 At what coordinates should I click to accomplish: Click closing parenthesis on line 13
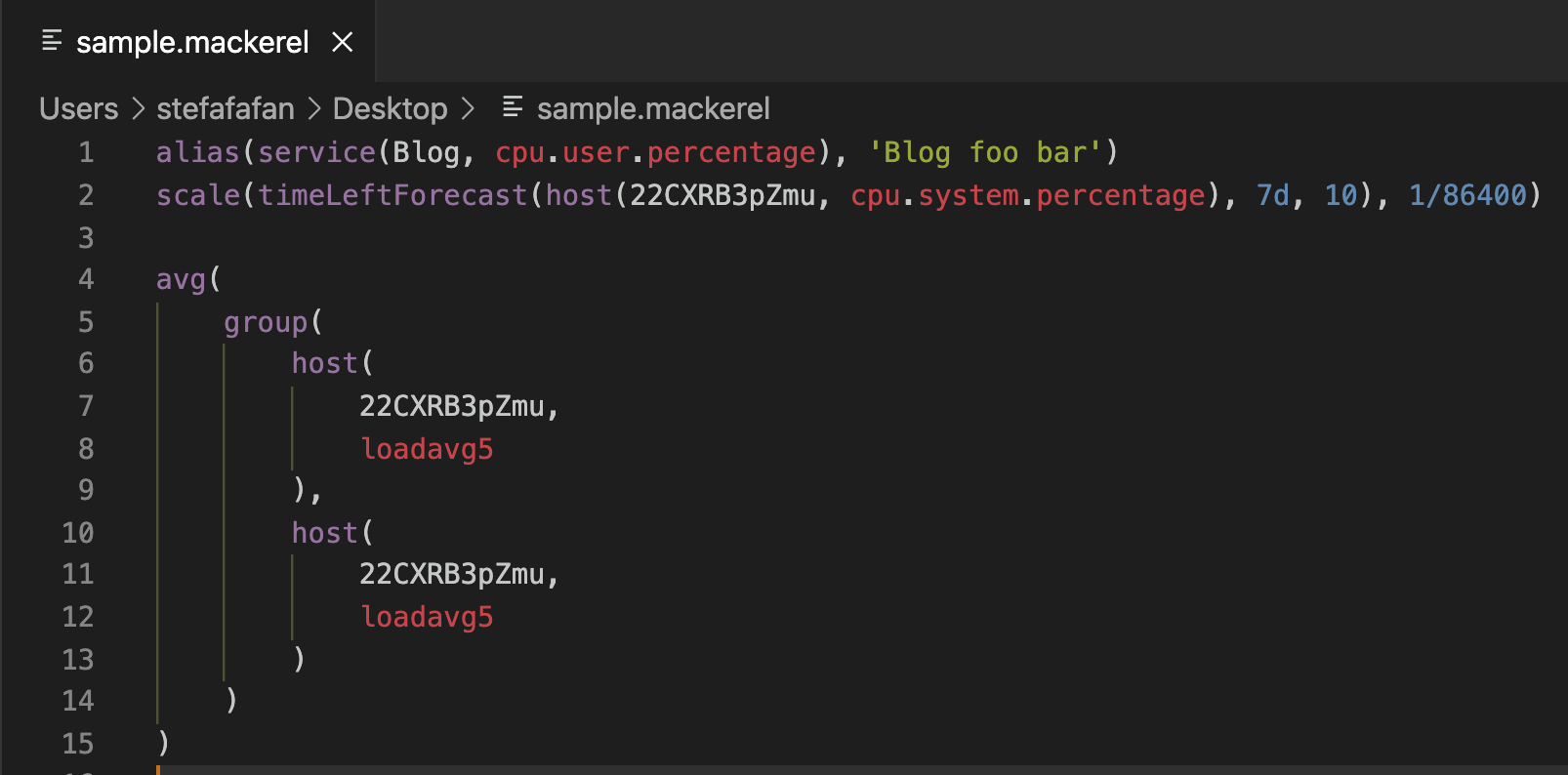(x=300, y=660)
